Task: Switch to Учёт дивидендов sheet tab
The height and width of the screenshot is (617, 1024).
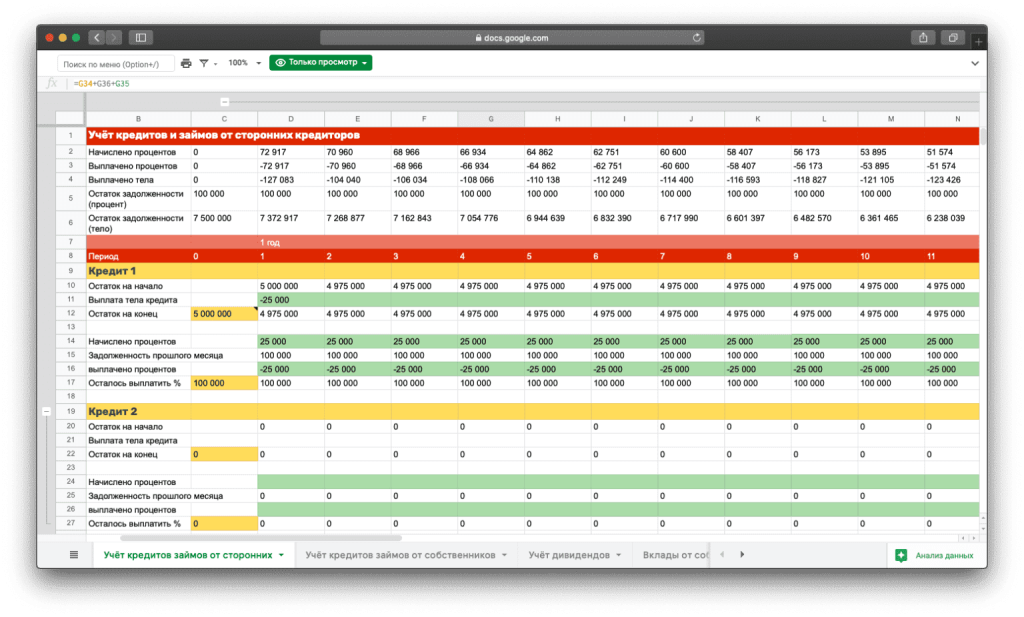Action: click(x=573, y=554)
